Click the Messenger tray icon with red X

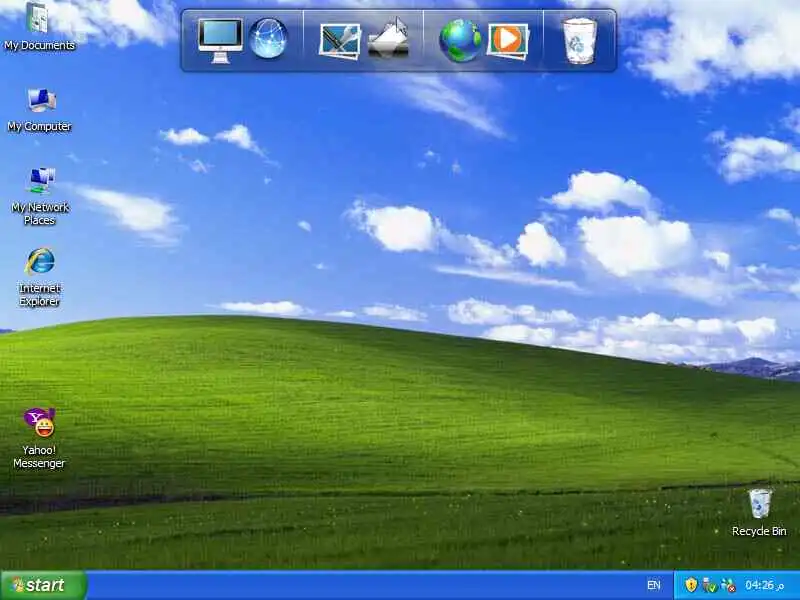728,585
